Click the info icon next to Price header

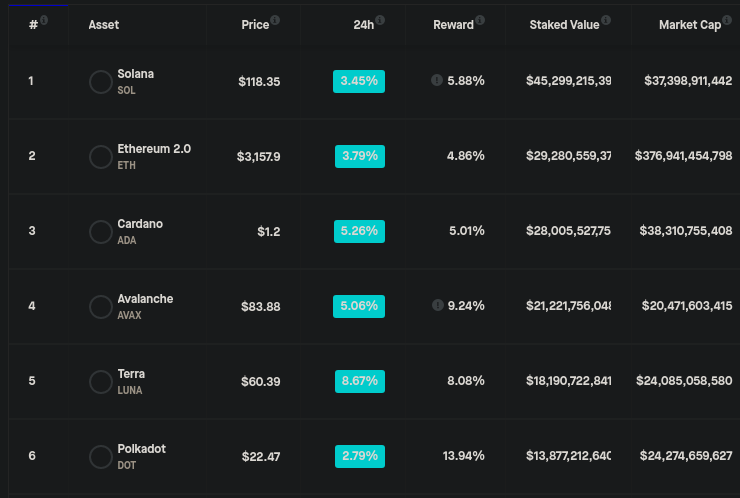coord(275,20)
